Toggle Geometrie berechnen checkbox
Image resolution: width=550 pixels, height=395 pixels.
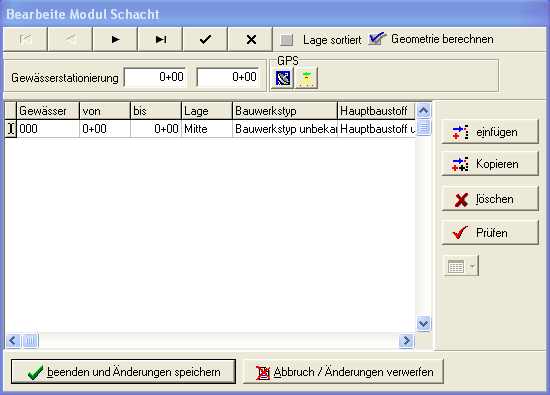pyautogui.click(x=376, y=39)
